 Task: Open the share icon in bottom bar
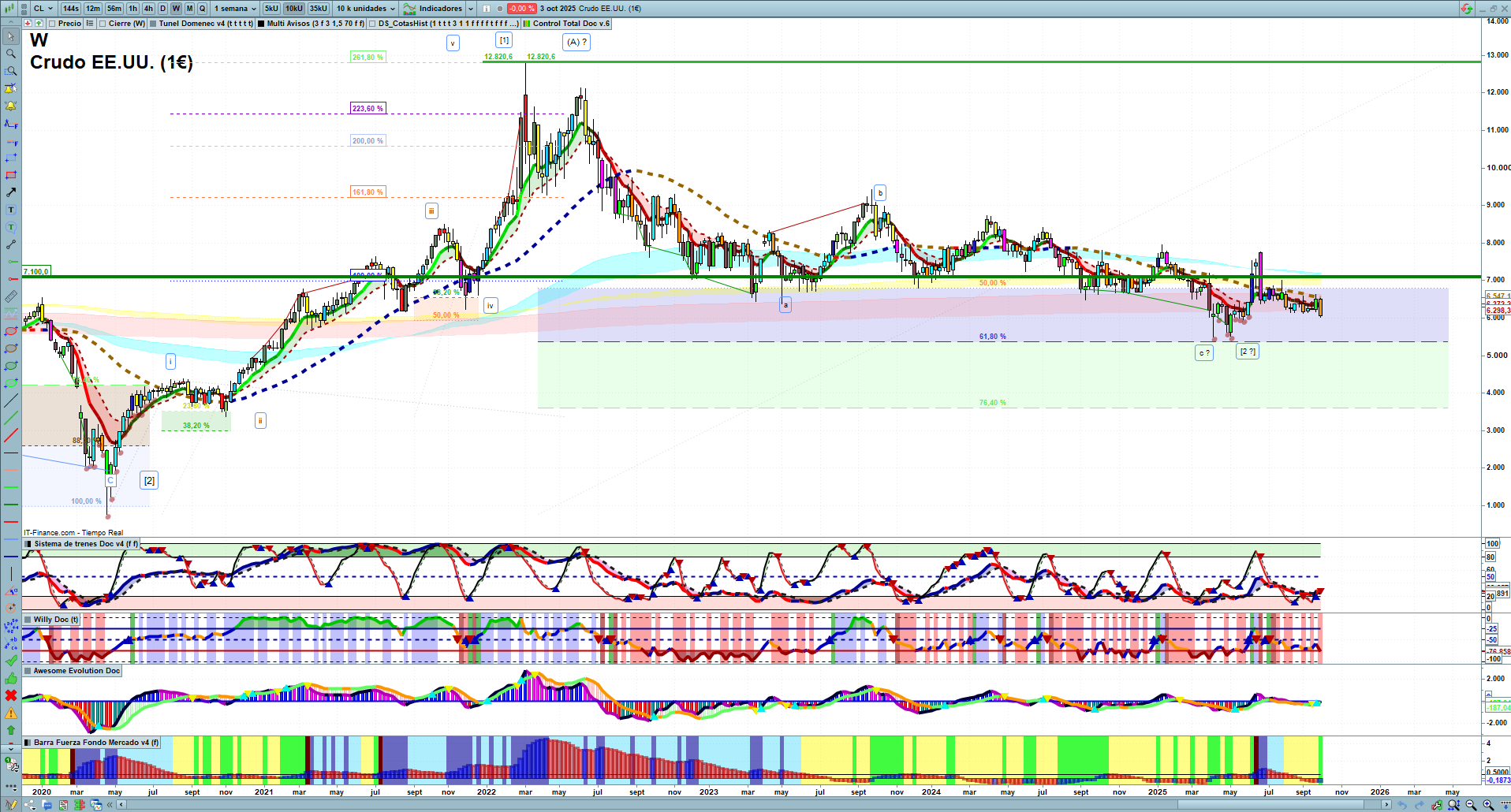pyautogui.click(x=30, y=805)
